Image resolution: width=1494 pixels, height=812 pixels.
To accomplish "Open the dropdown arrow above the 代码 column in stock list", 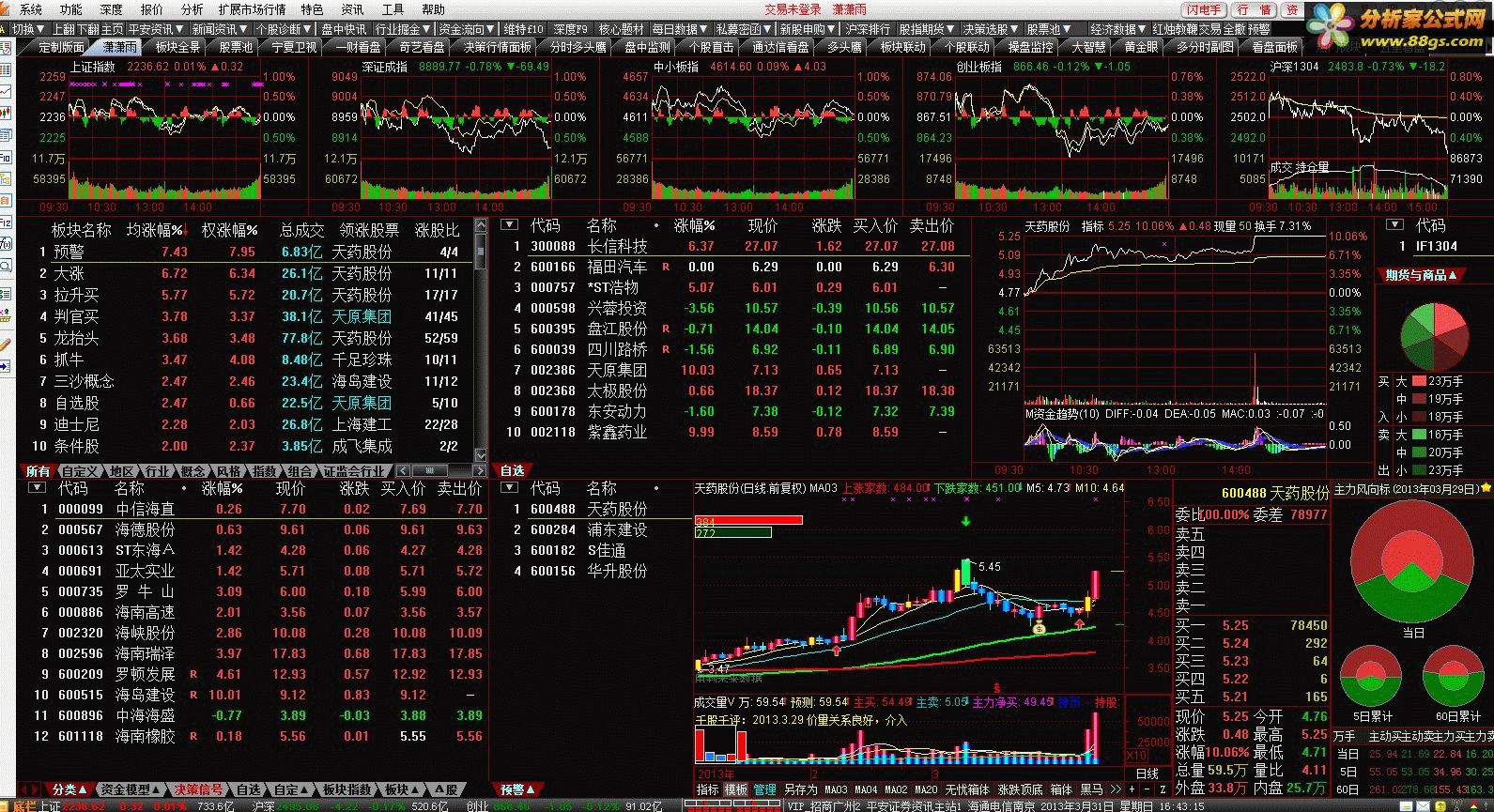I will (509, 225).
